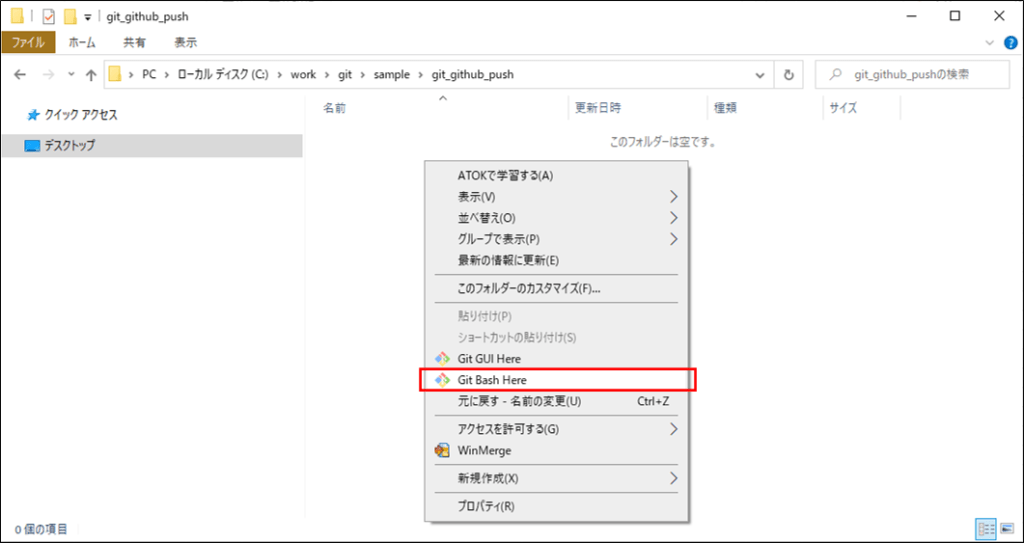Open the address bar history dropdown

coord(762,75)
